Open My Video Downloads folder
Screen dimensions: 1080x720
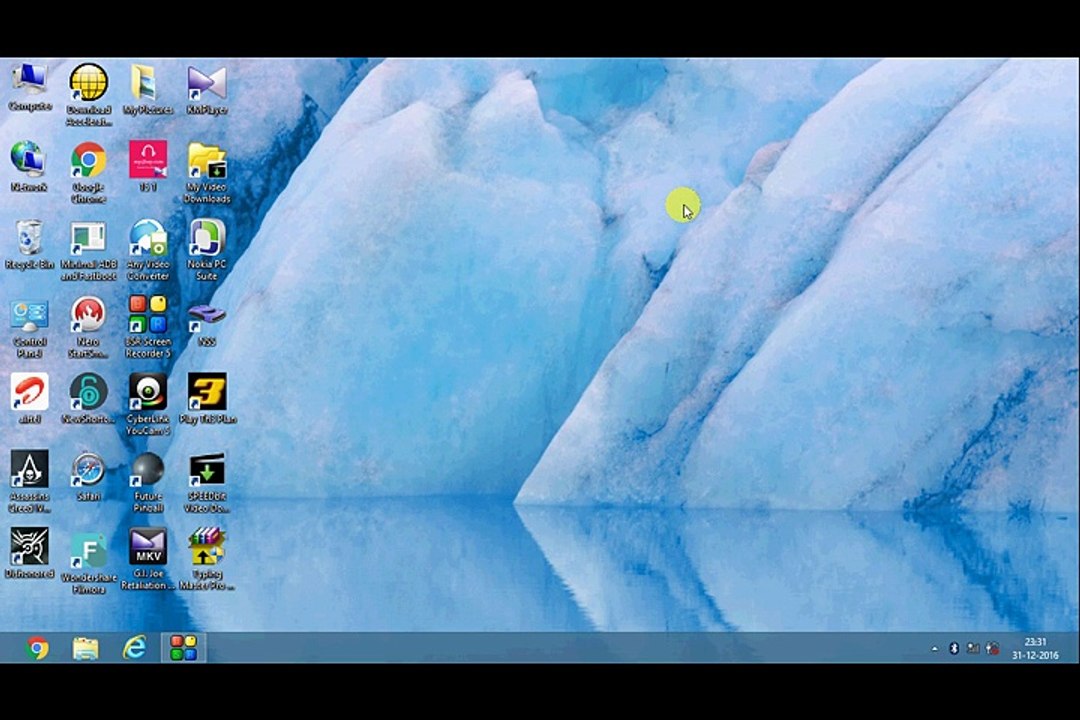[x=207, y=172]
